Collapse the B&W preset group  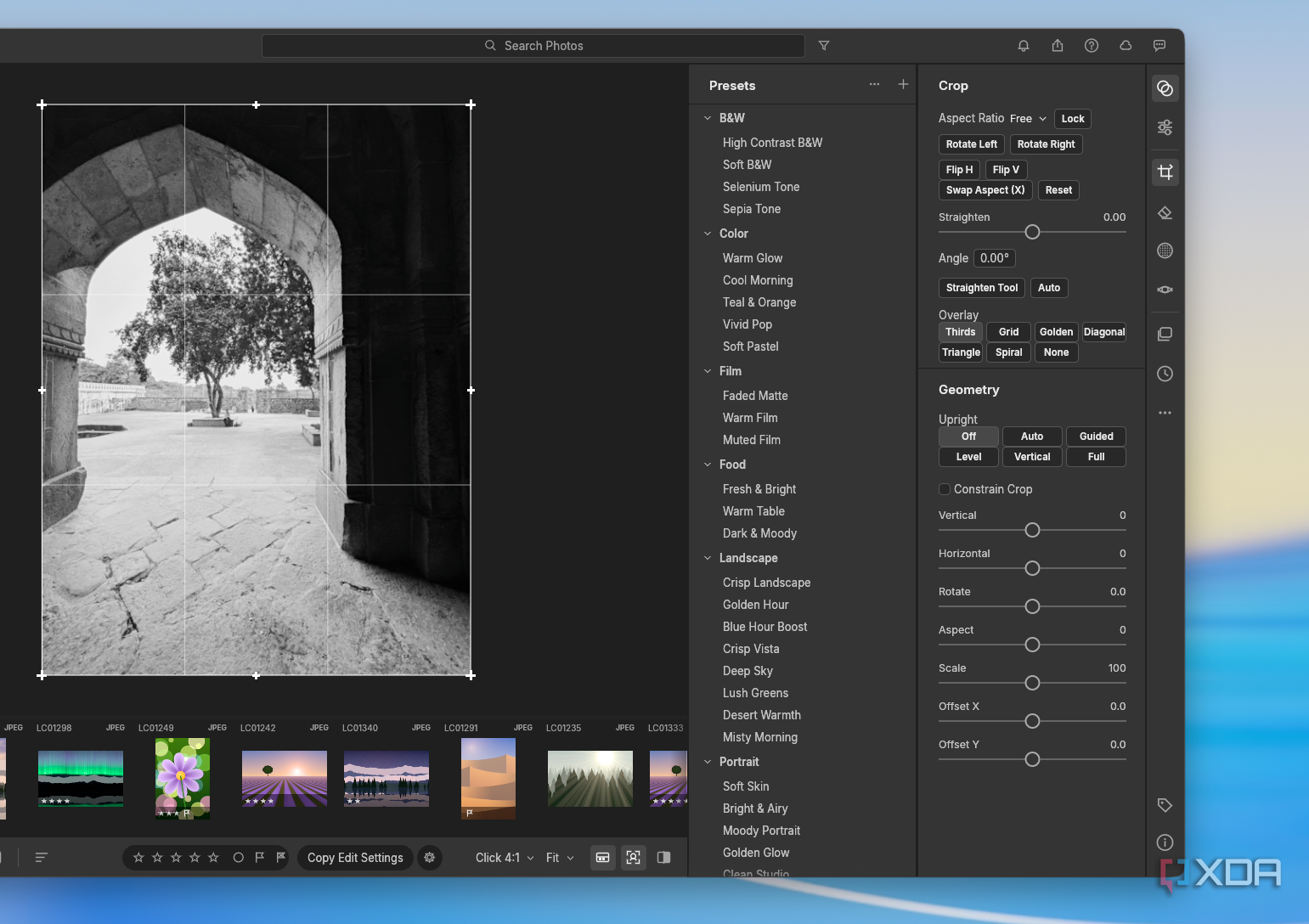(x=708, y=118)
